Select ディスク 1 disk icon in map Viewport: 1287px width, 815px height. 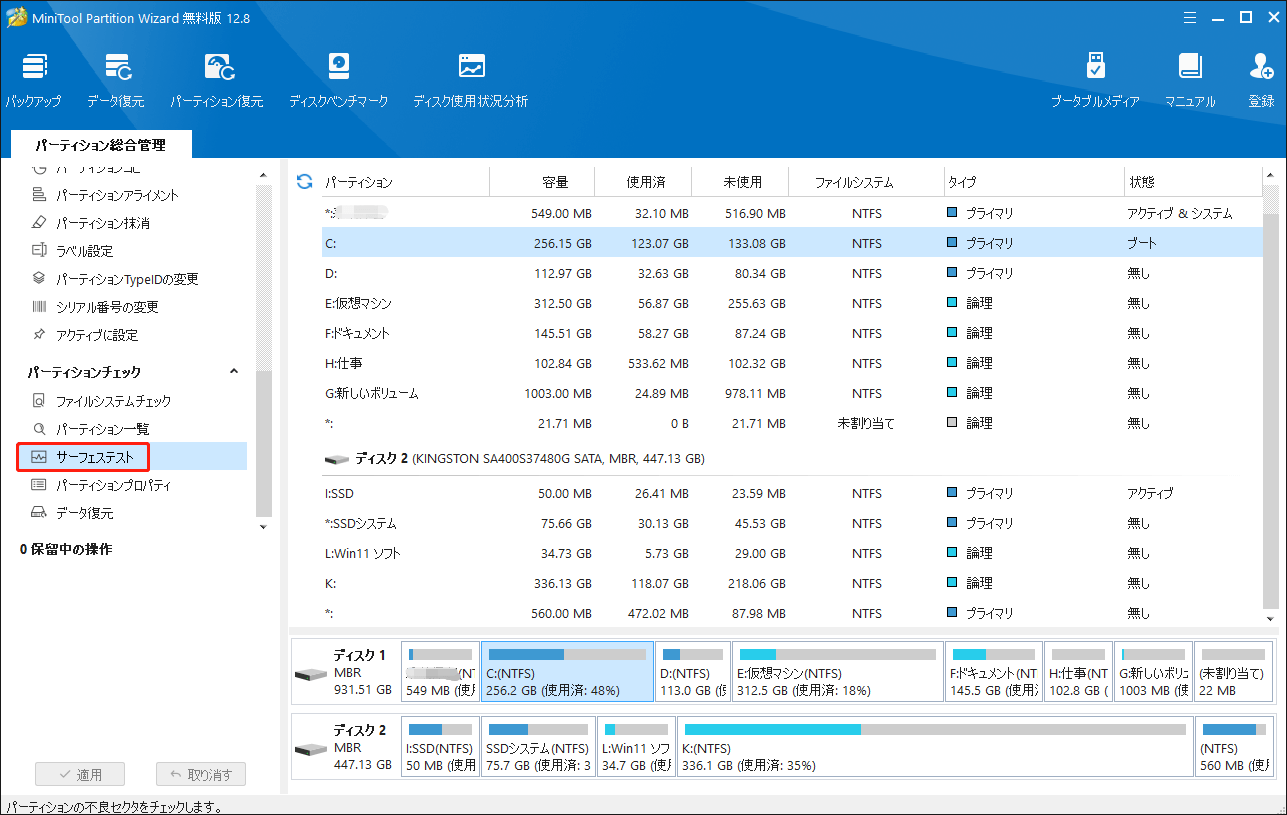tap(309, 673)
